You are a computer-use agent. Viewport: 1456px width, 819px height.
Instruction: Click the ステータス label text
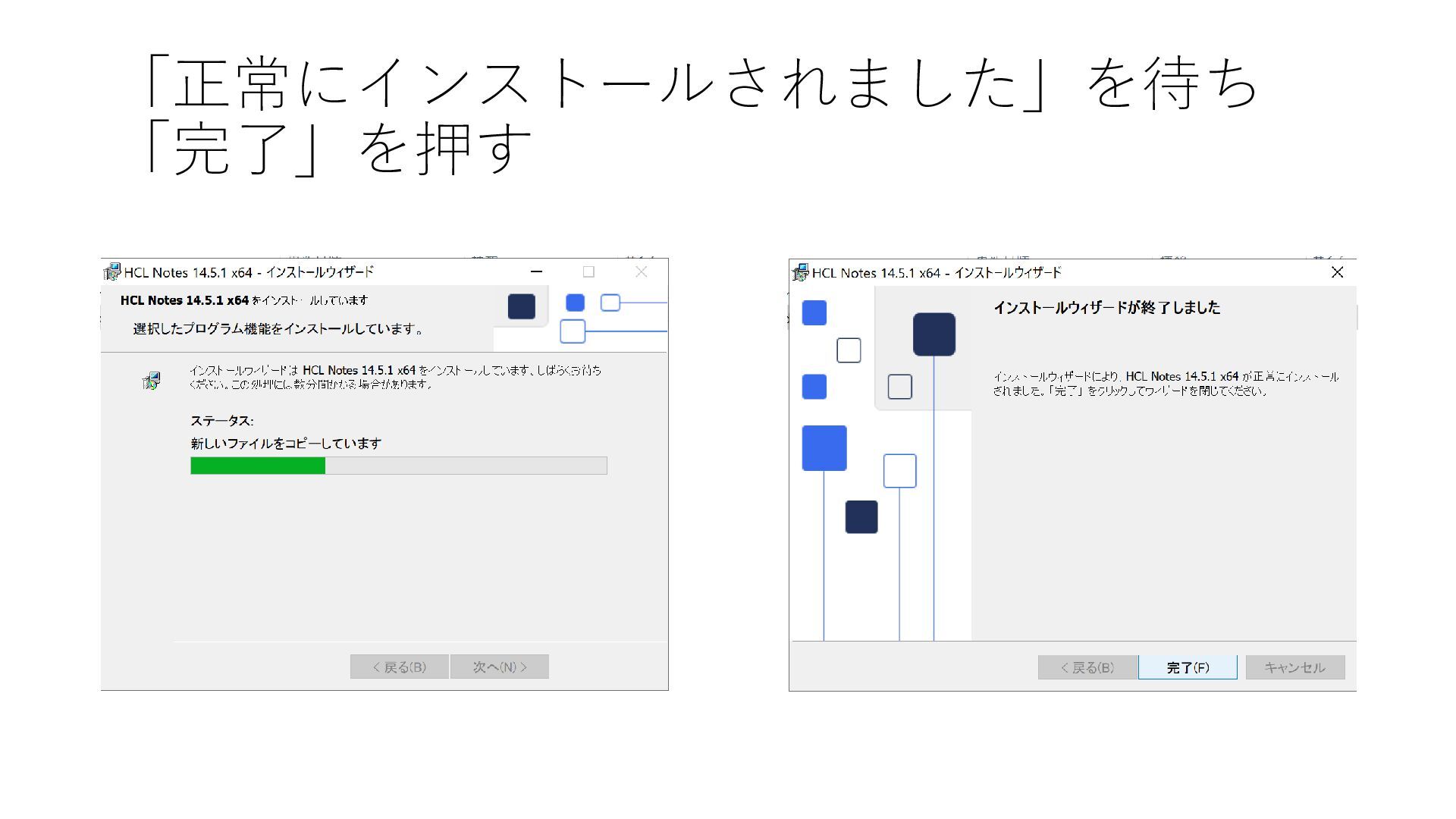tap(221, 421)
